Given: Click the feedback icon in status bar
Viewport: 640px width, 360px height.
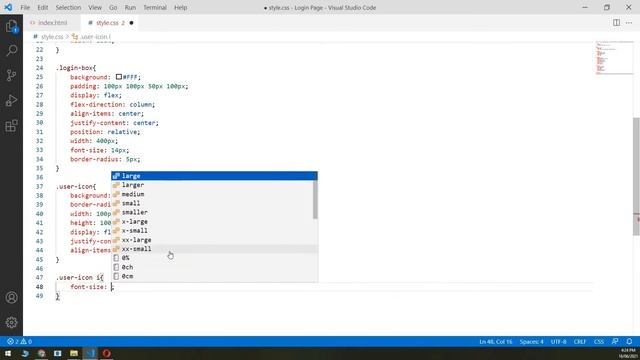Looking at the screenshot, I should coord(615,342).
